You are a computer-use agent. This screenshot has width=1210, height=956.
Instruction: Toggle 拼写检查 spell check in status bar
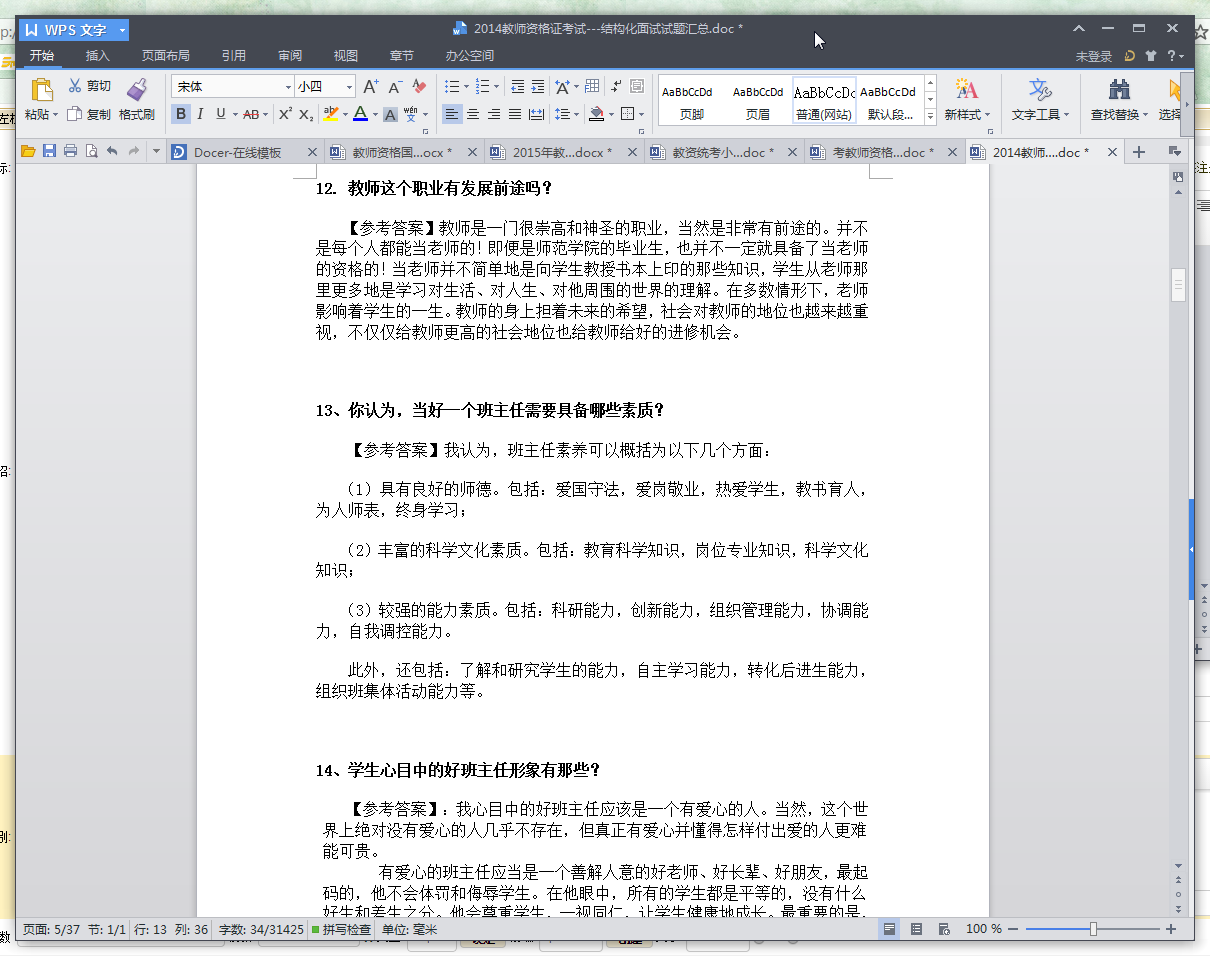pyautogui.click(x=342, y=930)
